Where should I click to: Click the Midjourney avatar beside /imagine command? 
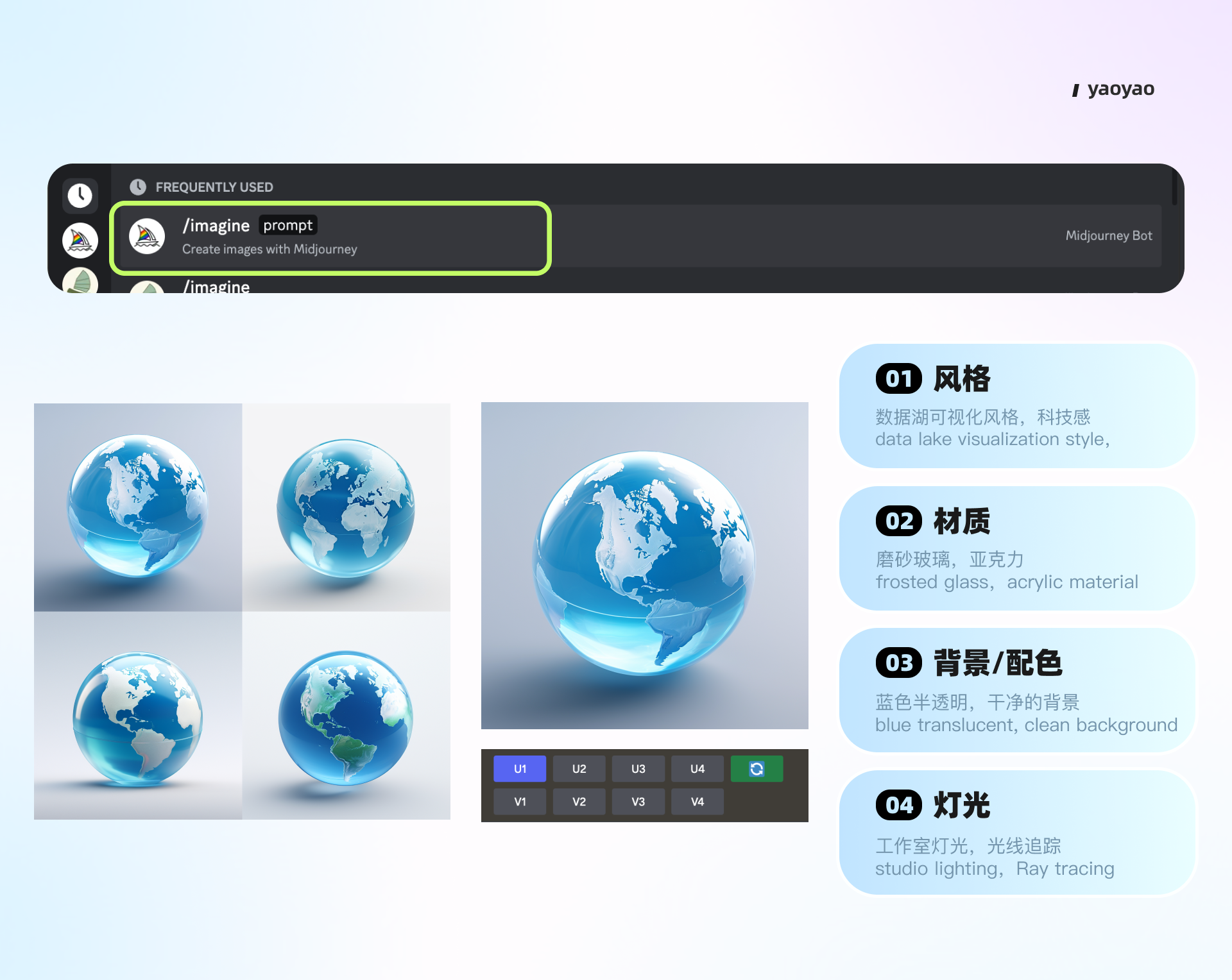147,237
